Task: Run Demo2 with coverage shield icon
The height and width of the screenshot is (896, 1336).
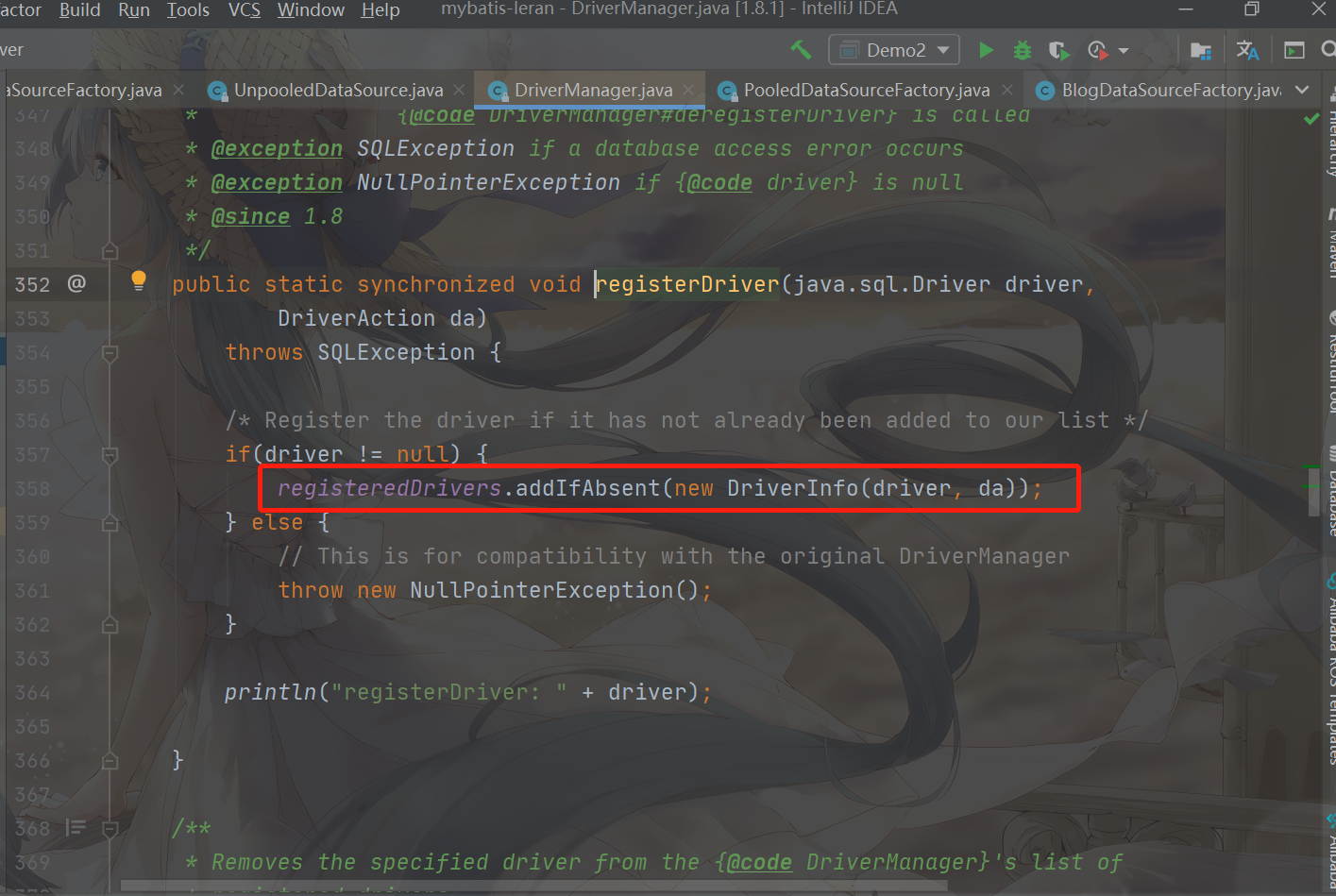Action: 1058,50
